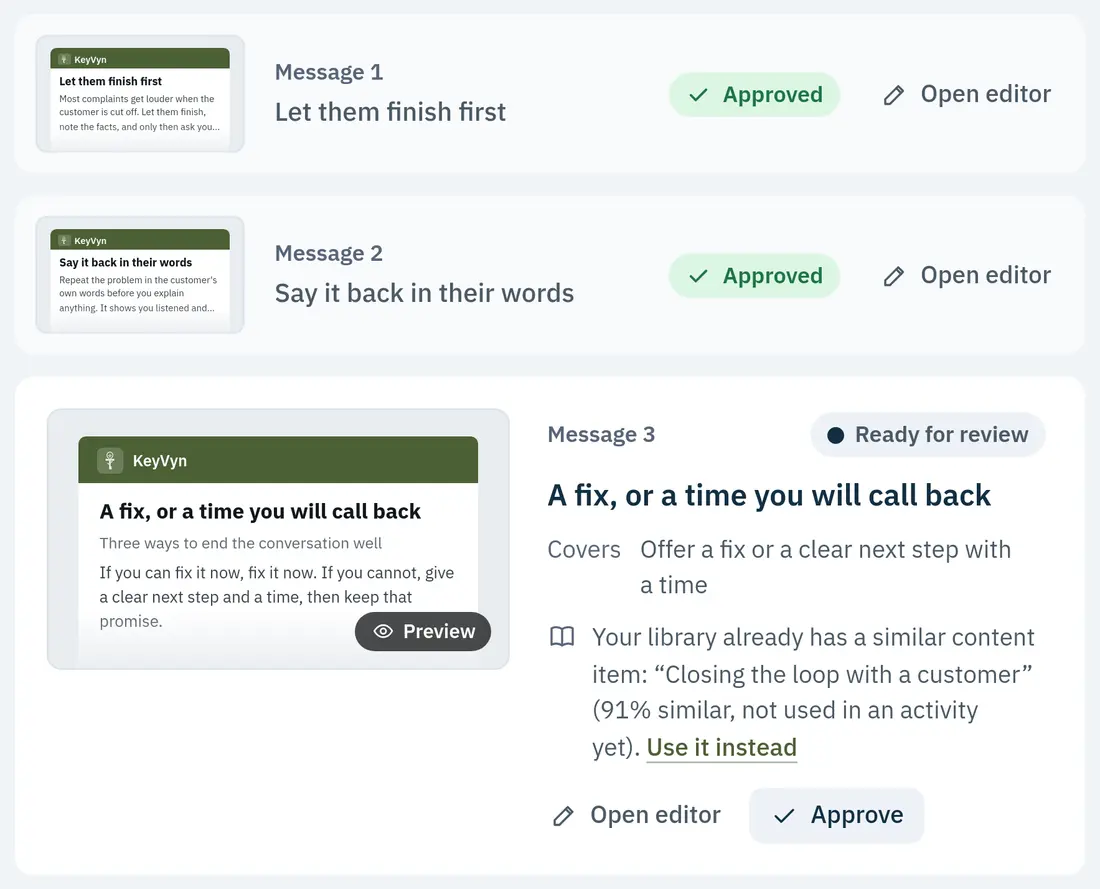Viewport: 1100px width, 889px height.
Task: Click the KeyVyn logo in Message 3 preview
Action: pos(110,460)
